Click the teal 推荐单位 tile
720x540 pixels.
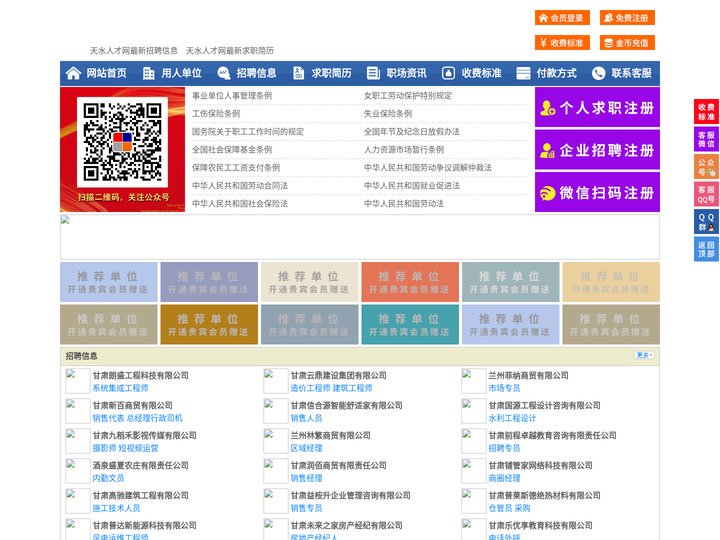(x=410, y=324)
